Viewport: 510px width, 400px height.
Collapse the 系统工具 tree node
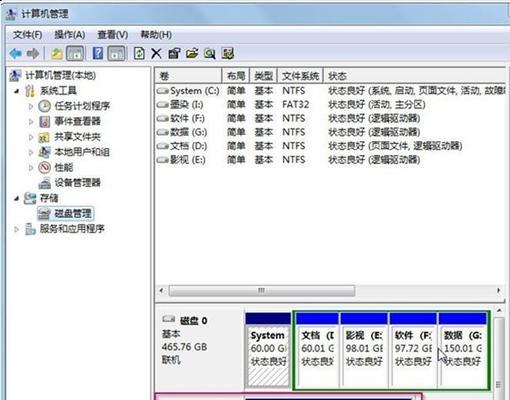[x=17, y=91]
